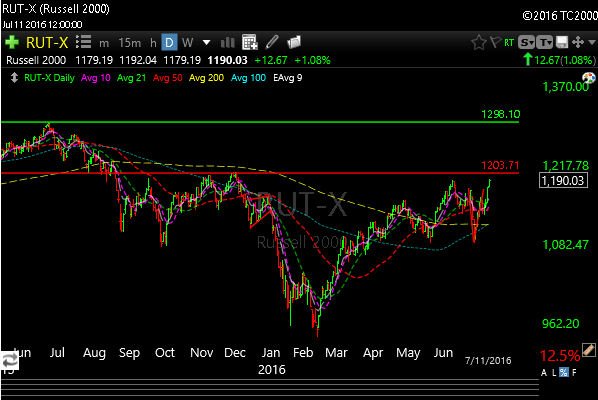Open the color palette icon

coord(589,78)
